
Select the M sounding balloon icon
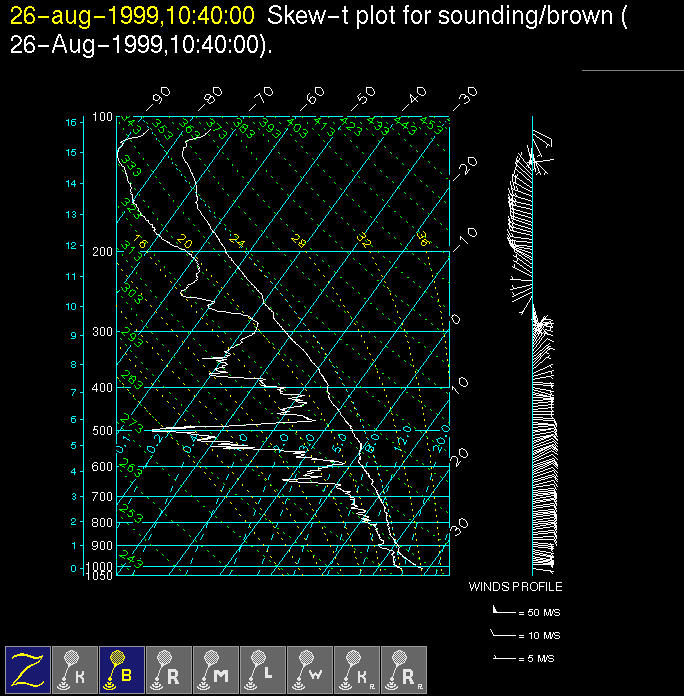[x=216, y=670]
